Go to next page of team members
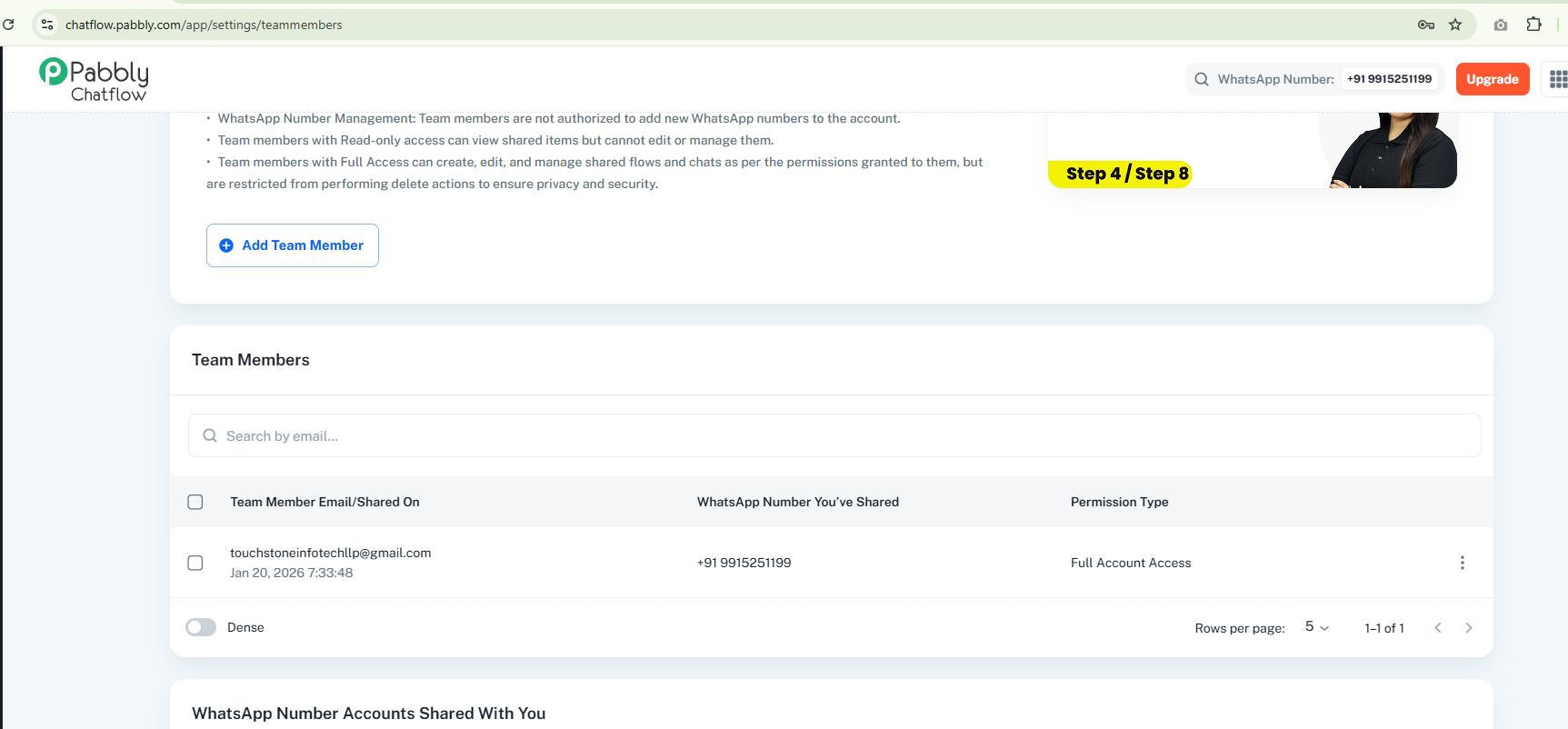 pyautogui.click(x=1468, y=628)
